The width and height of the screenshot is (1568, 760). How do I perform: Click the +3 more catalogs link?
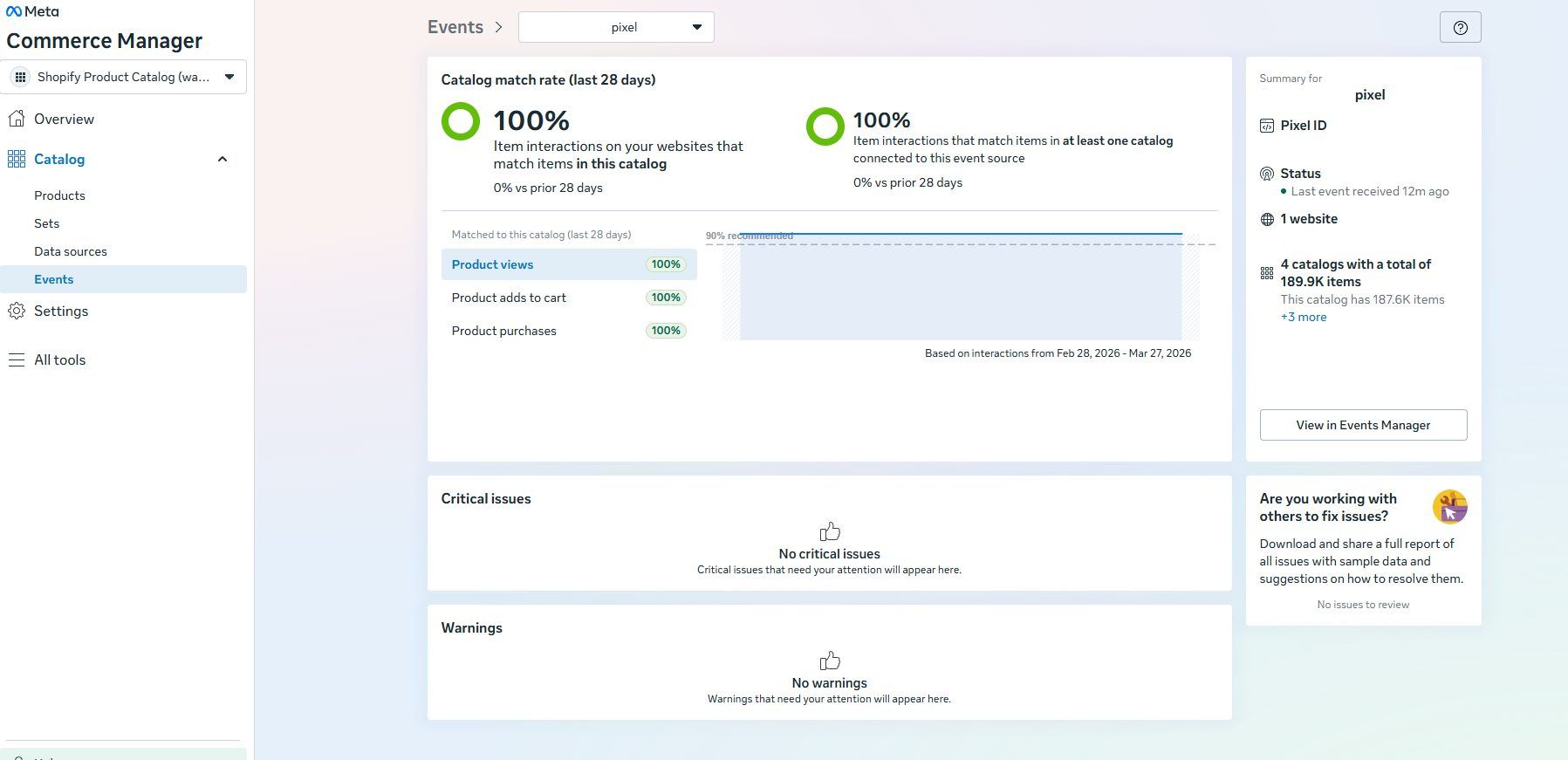pos(1303,317)
